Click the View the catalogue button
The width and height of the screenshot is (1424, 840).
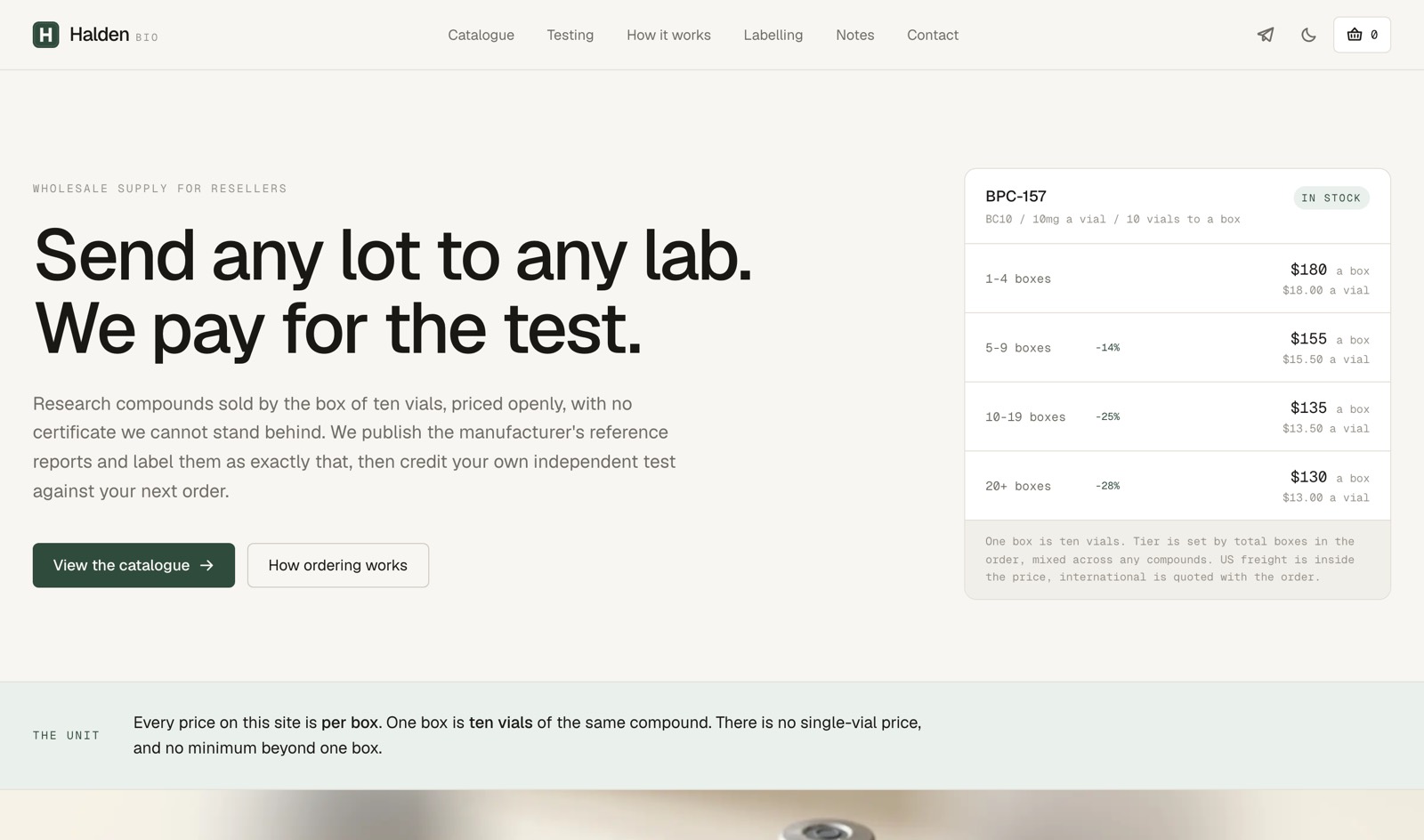tap(133, 565)
